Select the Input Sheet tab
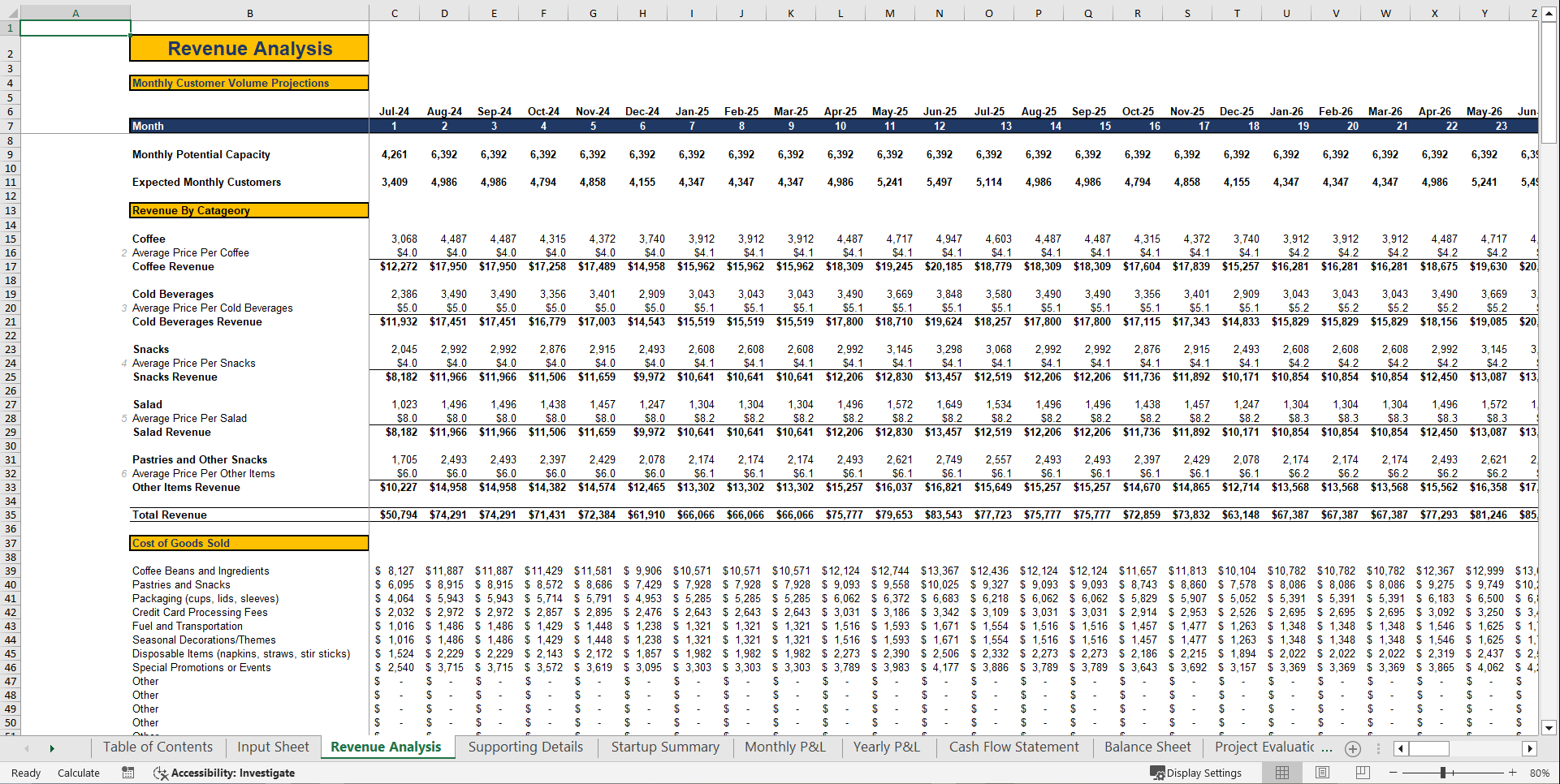The image size is (1560, 784). pos(273,747)
